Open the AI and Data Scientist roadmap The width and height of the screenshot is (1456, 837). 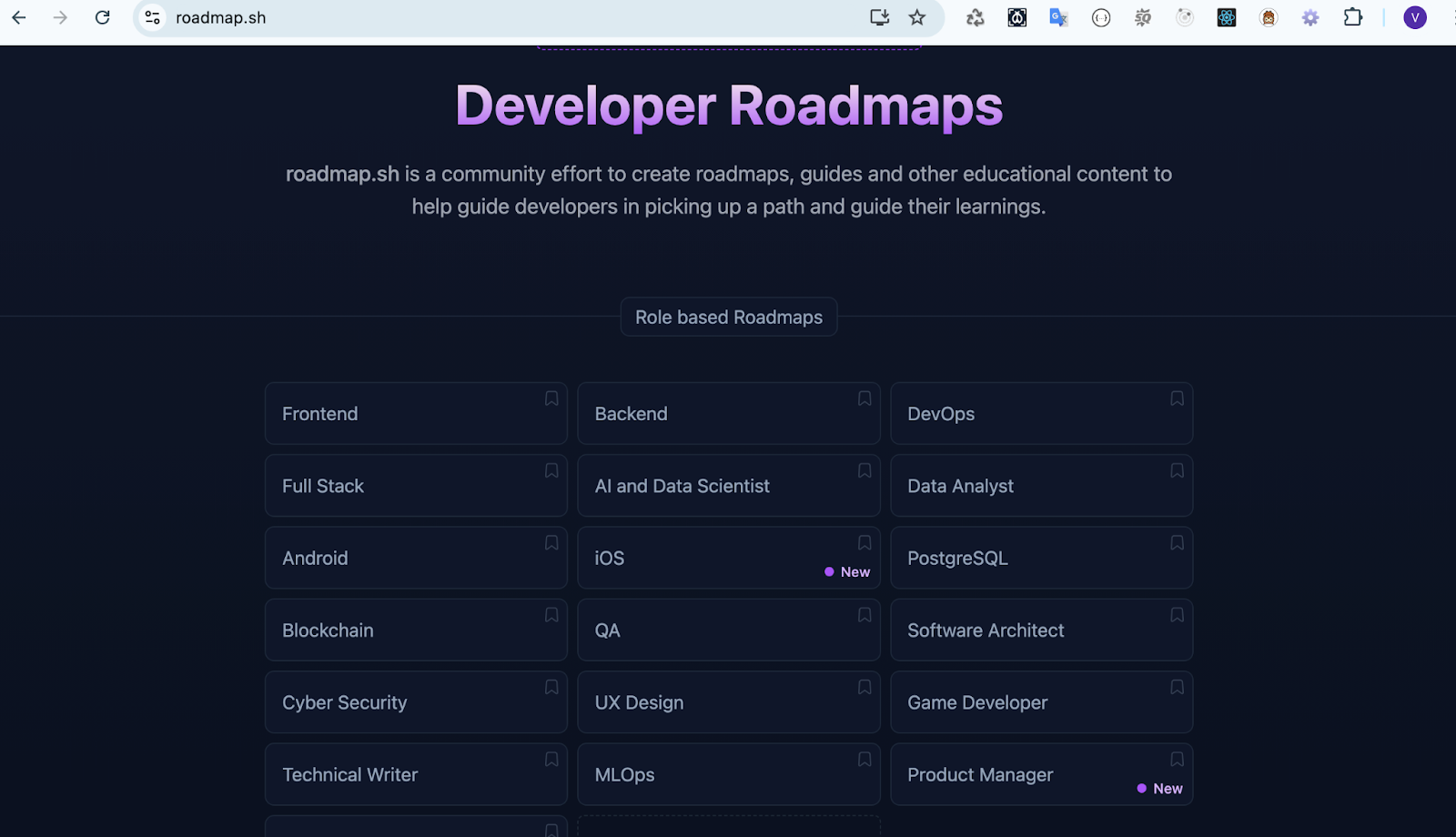(x=729, y=486)
